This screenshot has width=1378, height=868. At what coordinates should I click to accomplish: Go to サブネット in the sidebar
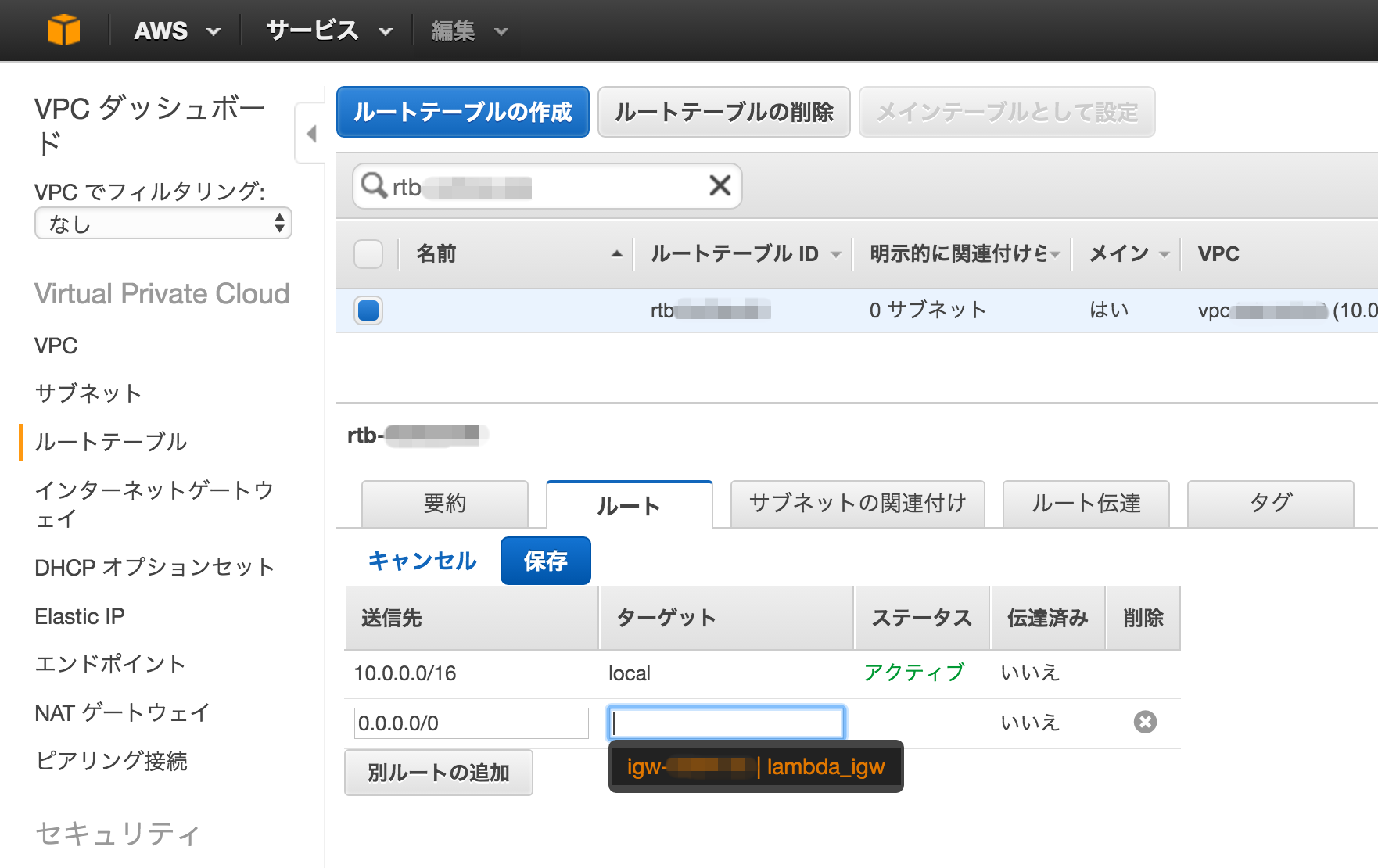point(88,393)
